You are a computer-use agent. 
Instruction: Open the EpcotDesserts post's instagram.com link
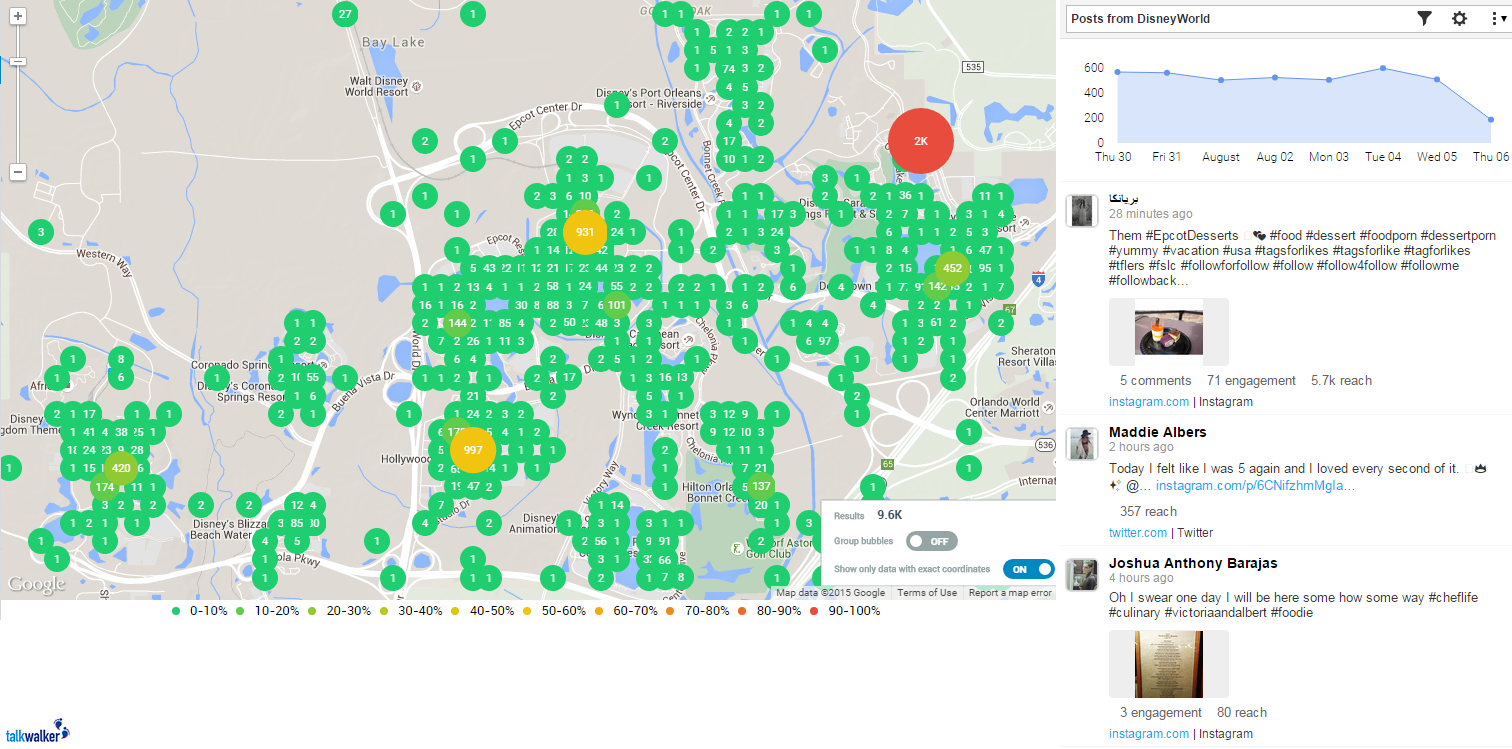point(1149,402)
